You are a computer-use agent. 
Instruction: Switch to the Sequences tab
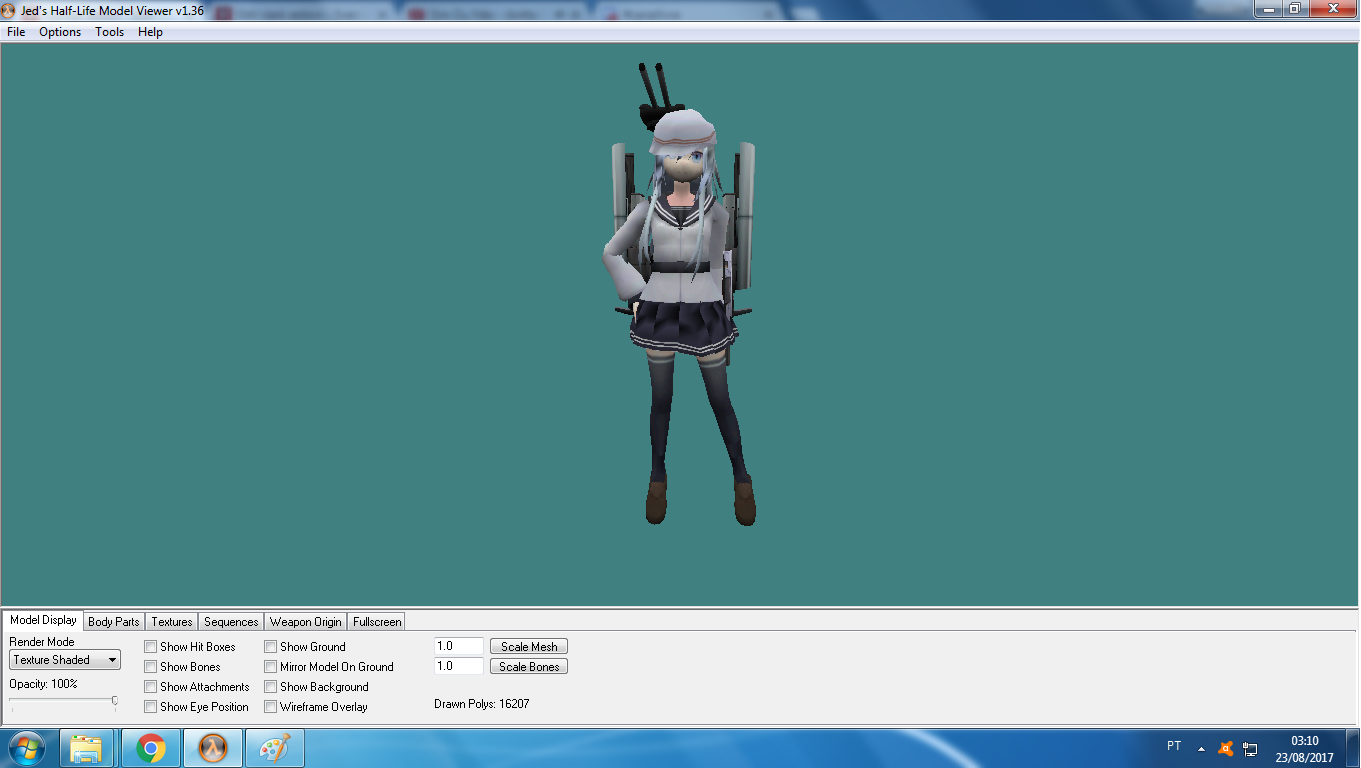click(231, 622)
